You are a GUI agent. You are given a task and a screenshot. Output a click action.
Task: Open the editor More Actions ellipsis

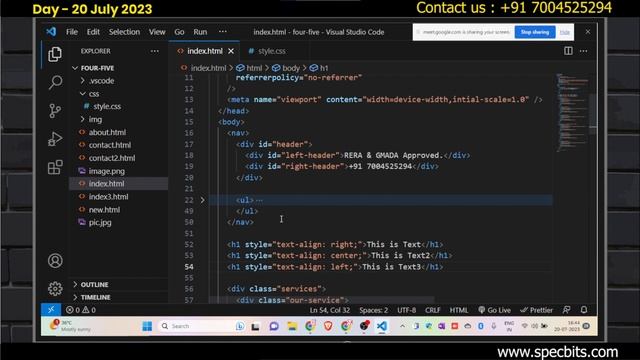[x=584, y=51]
